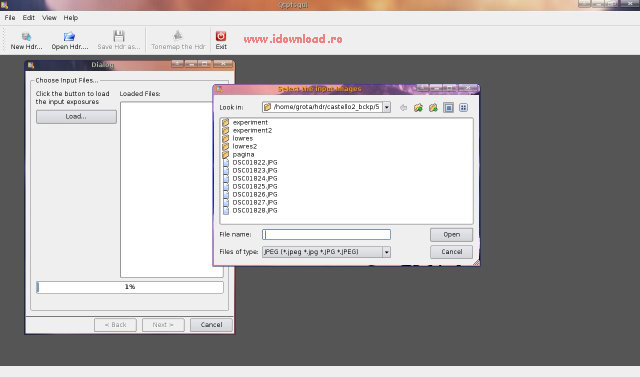Open the View menu
640x377 pixels.
[x=49, y=18]
